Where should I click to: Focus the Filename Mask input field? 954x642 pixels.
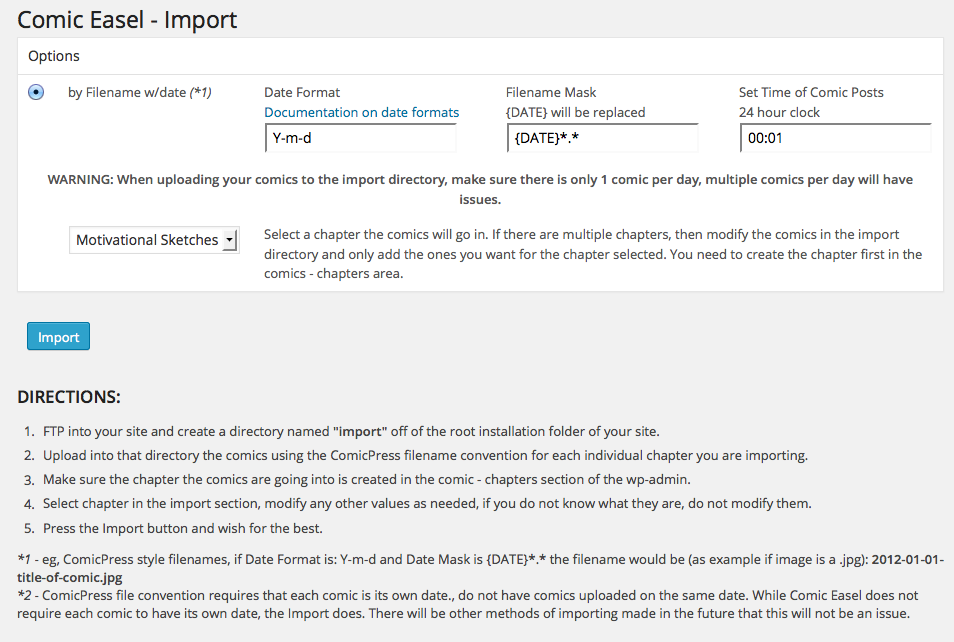(602, 138)
